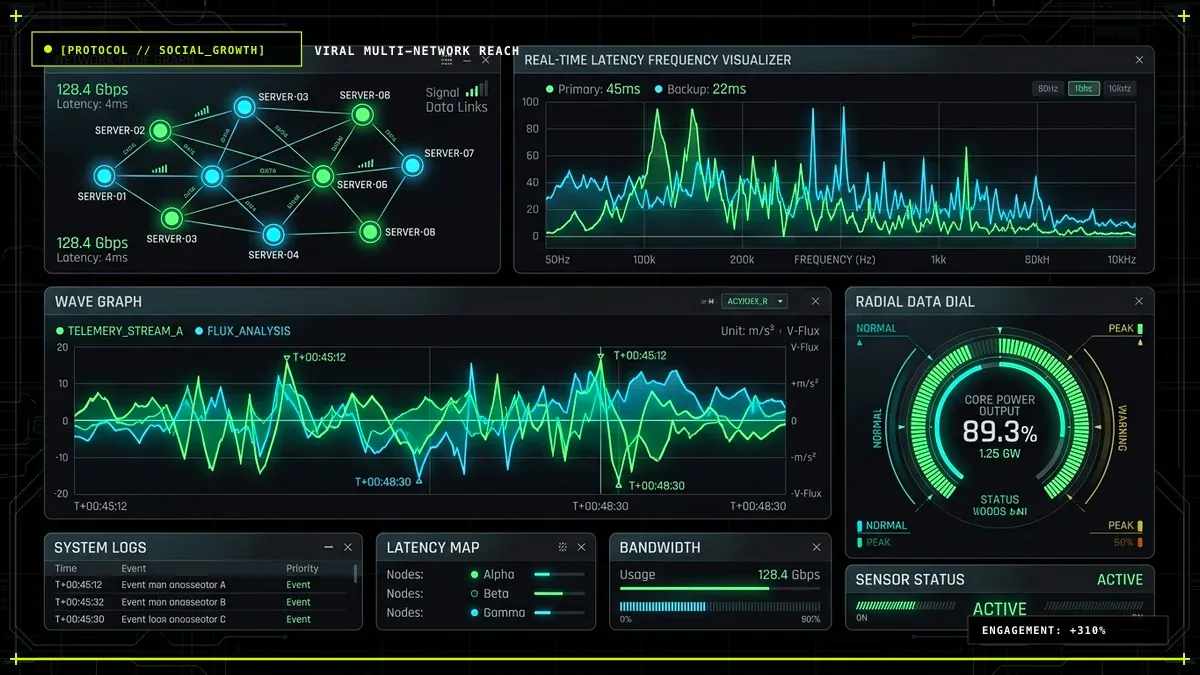Select the SERVER-04 node
Image resolution: width=1200 pixels, height=675 pixels.
(x=273, y=235)
